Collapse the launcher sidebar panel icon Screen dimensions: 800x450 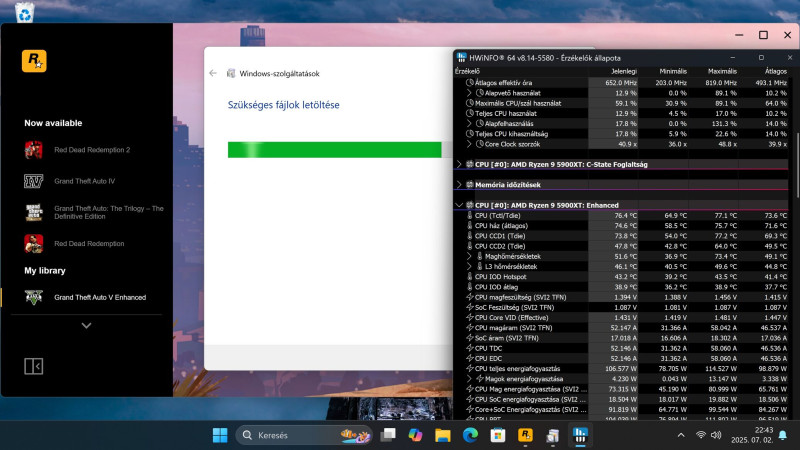(34, 366)
